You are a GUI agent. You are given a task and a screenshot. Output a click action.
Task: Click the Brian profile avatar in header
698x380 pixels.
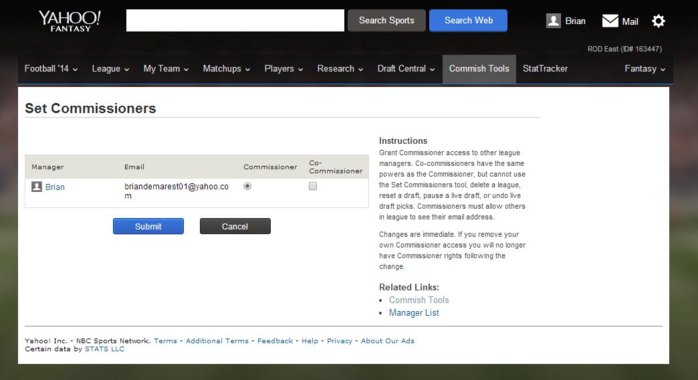553,21
